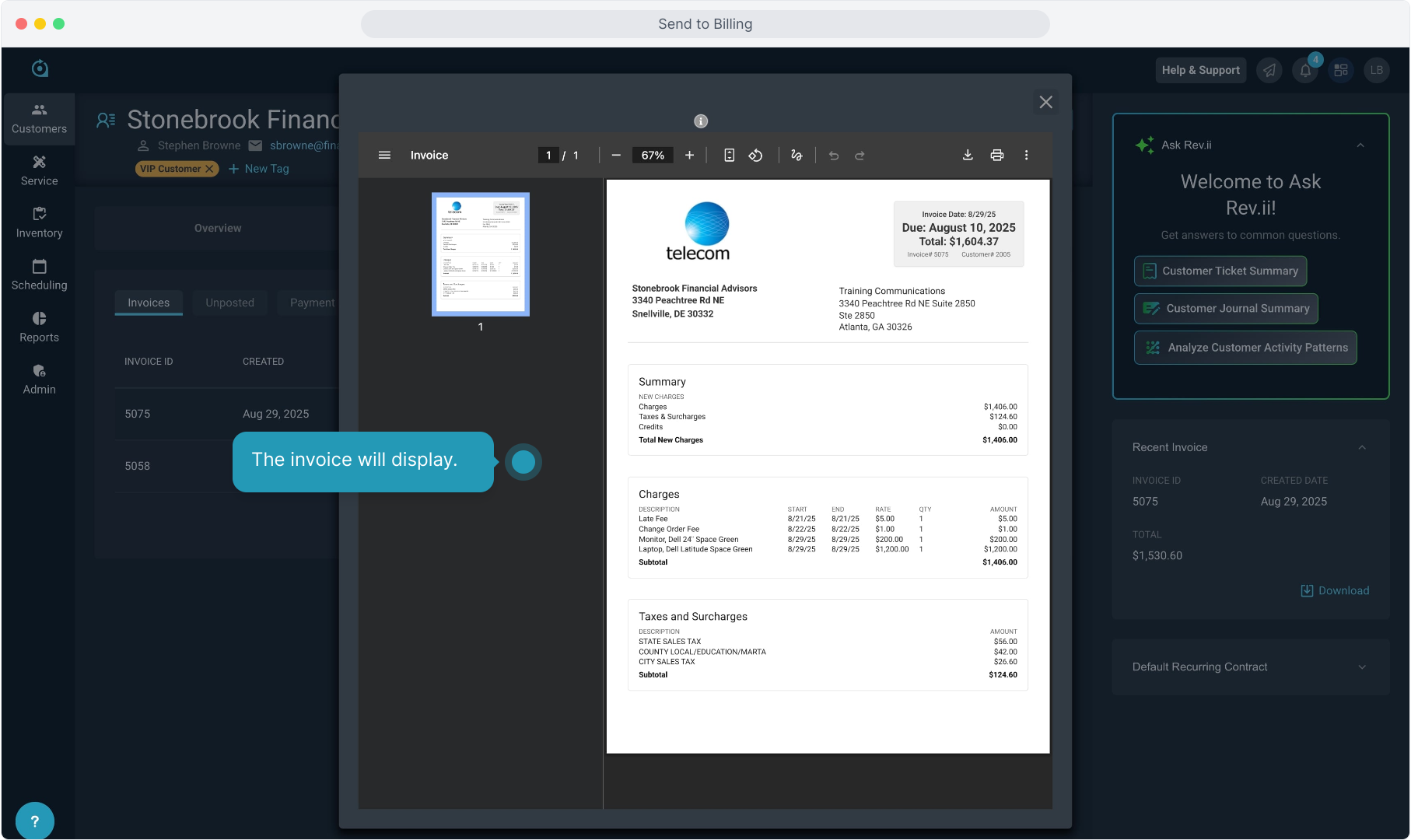Open PDF viewer more actions menu
The height and width of the screenshot is (840, 1411).
[1027, 156]
